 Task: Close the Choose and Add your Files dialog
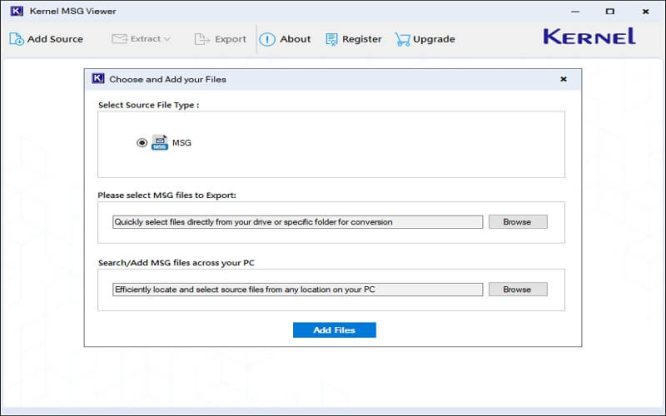564,79
